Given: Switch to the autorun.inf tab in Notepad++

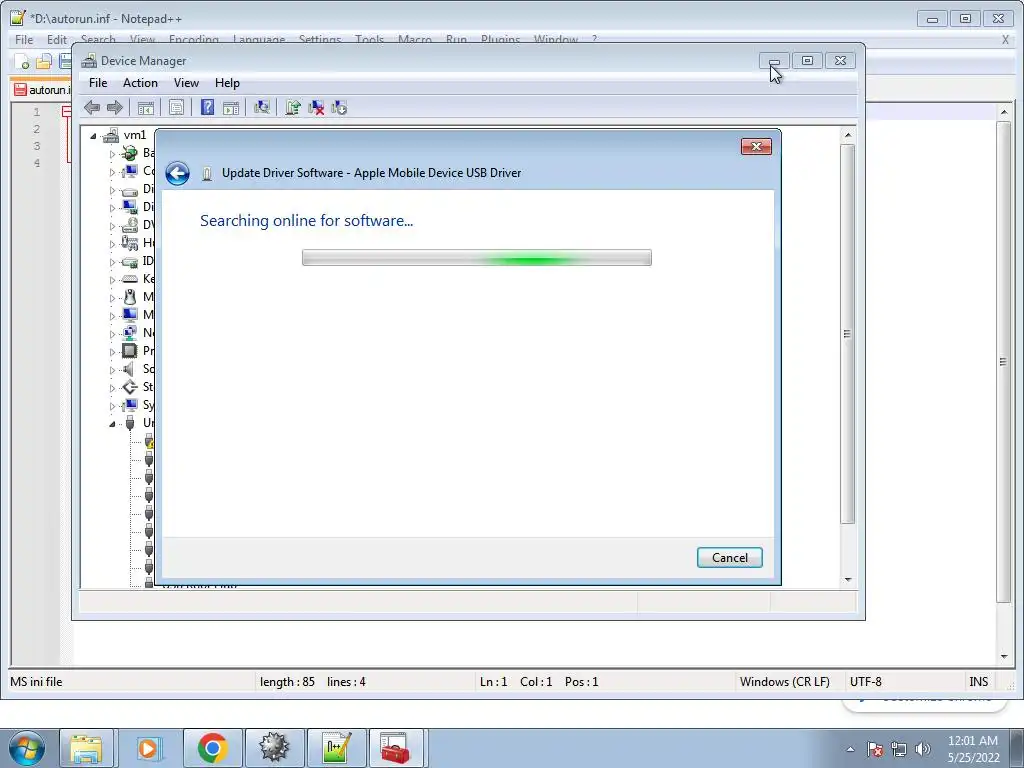Looking at the screenshot, I should coord(42,89).
